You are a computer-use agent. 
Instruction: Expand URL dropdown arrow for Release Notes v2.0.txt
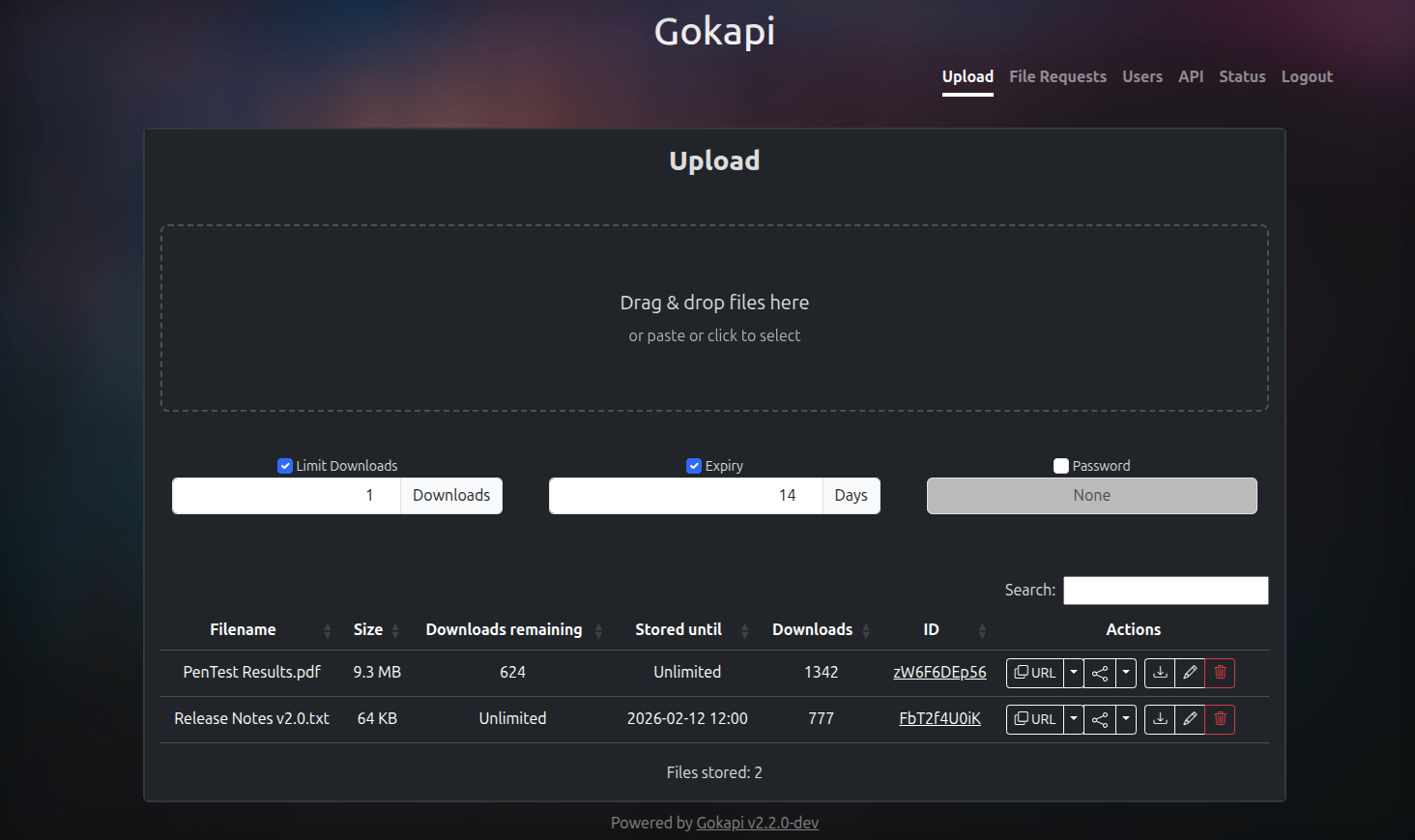click(x=1074, y=719)
